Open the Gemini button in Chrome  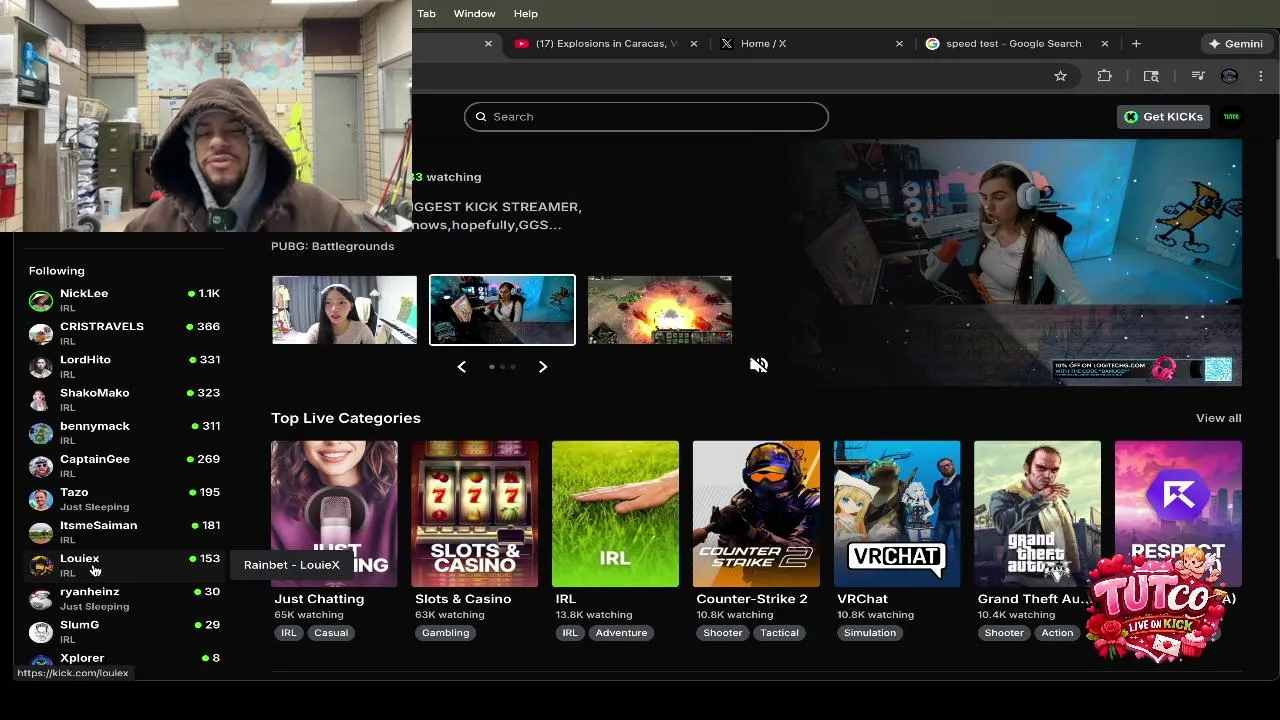(x=1236, y=44)
